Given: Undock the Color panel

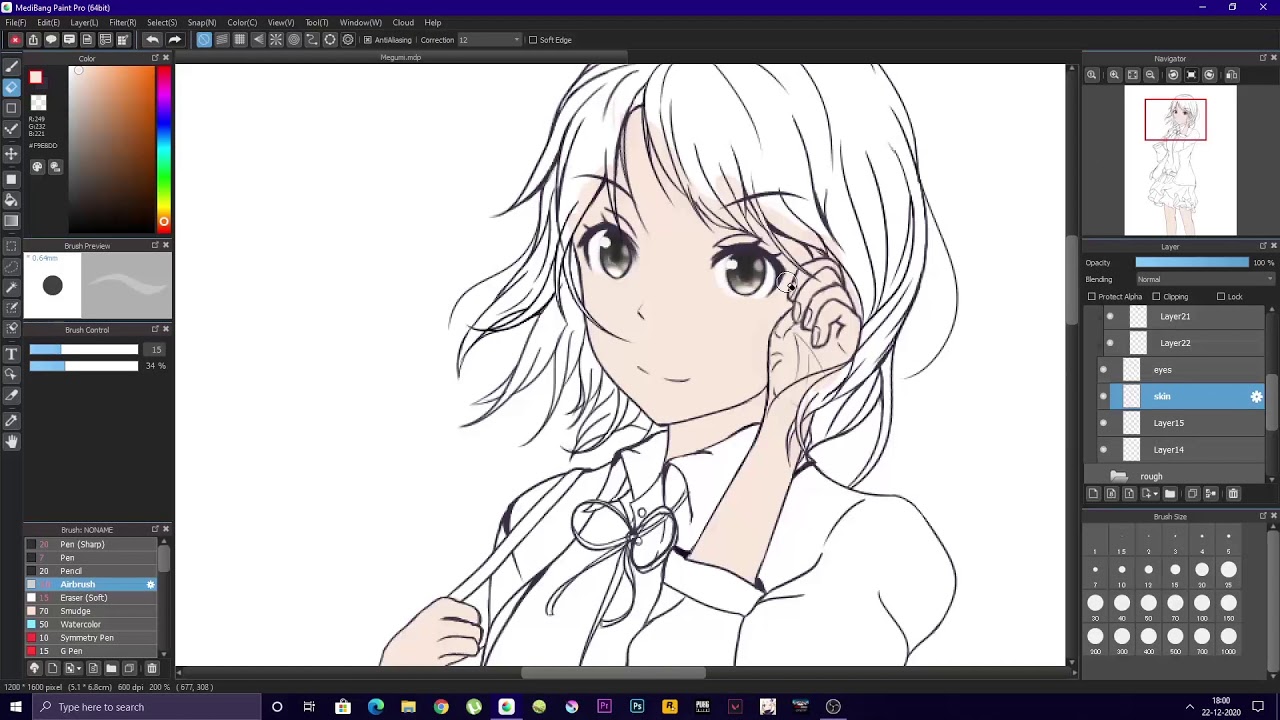Looking at the screenshot, I should click(155, 58).
